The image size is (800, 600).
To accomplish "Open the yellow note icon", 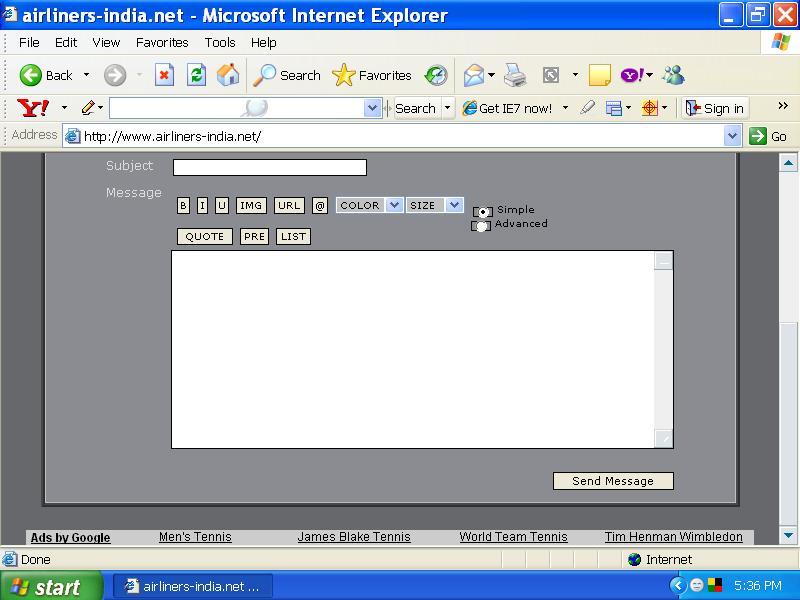I will 599,76.
